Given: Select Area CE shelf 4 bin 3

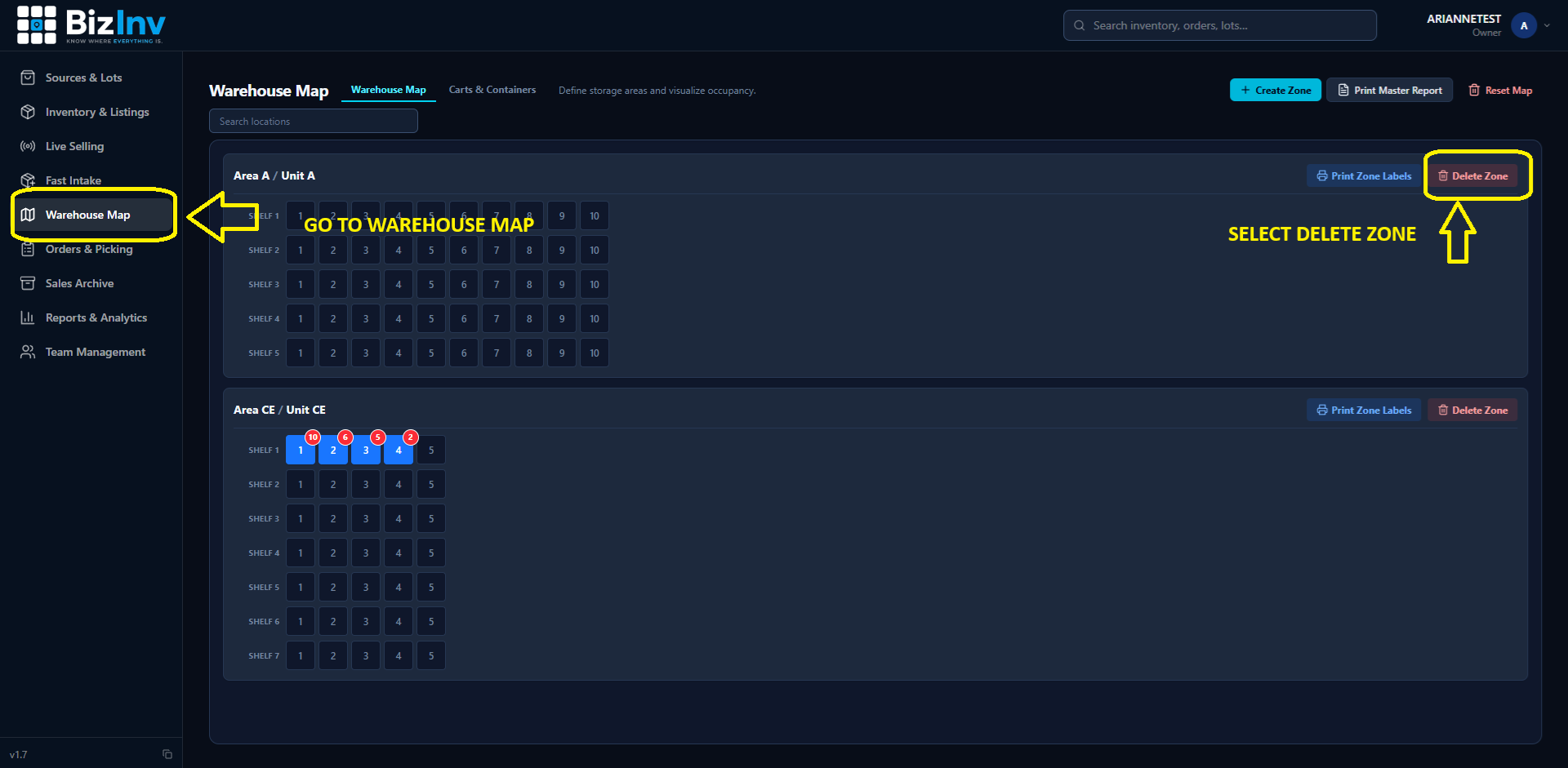Looking at the screenshot, I should point(366,553).
